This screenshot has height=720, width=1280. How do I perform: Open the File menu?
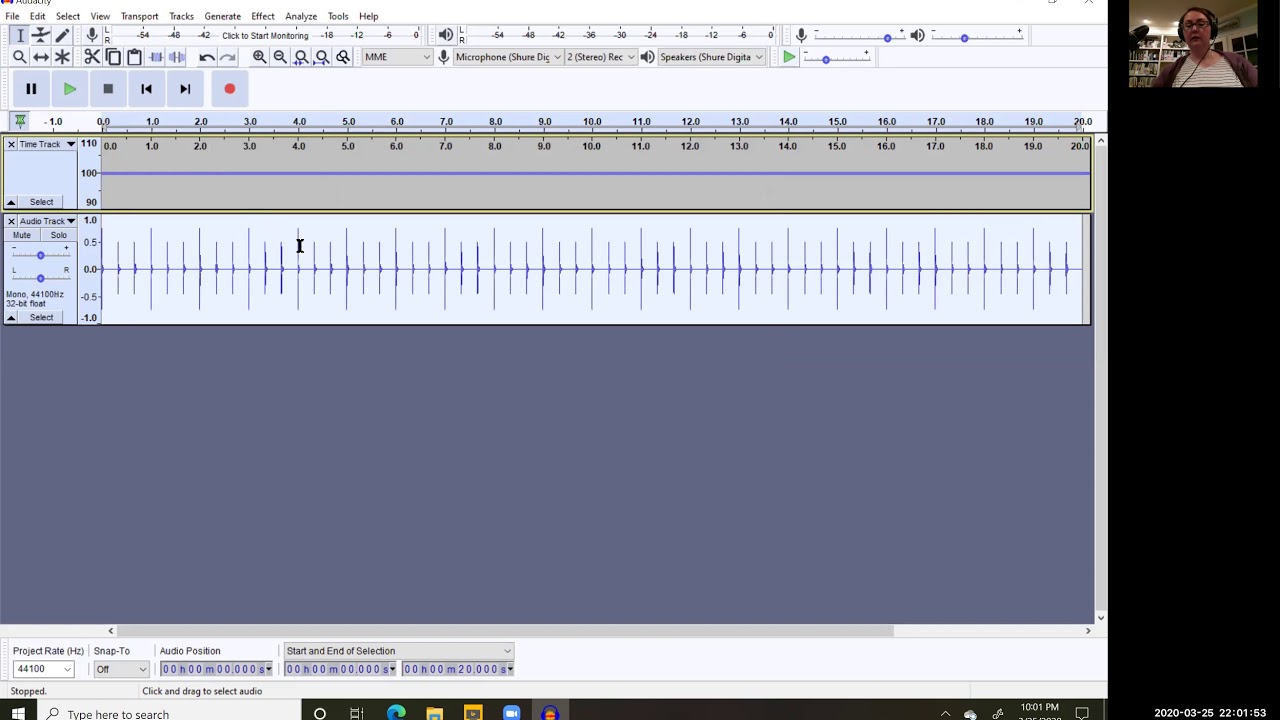[x=12, y=16]
